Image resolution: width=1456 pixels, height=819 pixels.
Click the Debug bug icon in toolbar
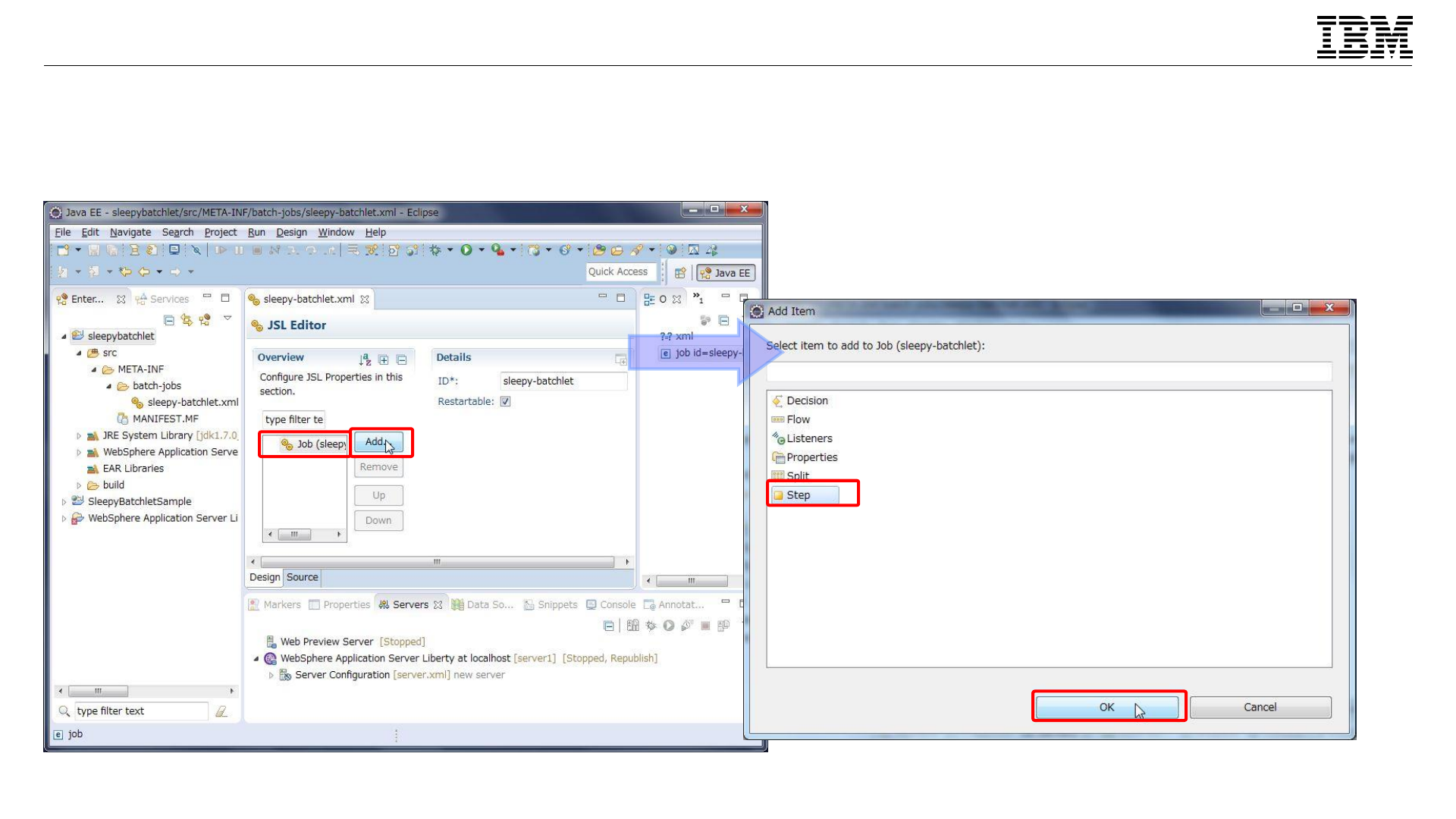[435, 250]
